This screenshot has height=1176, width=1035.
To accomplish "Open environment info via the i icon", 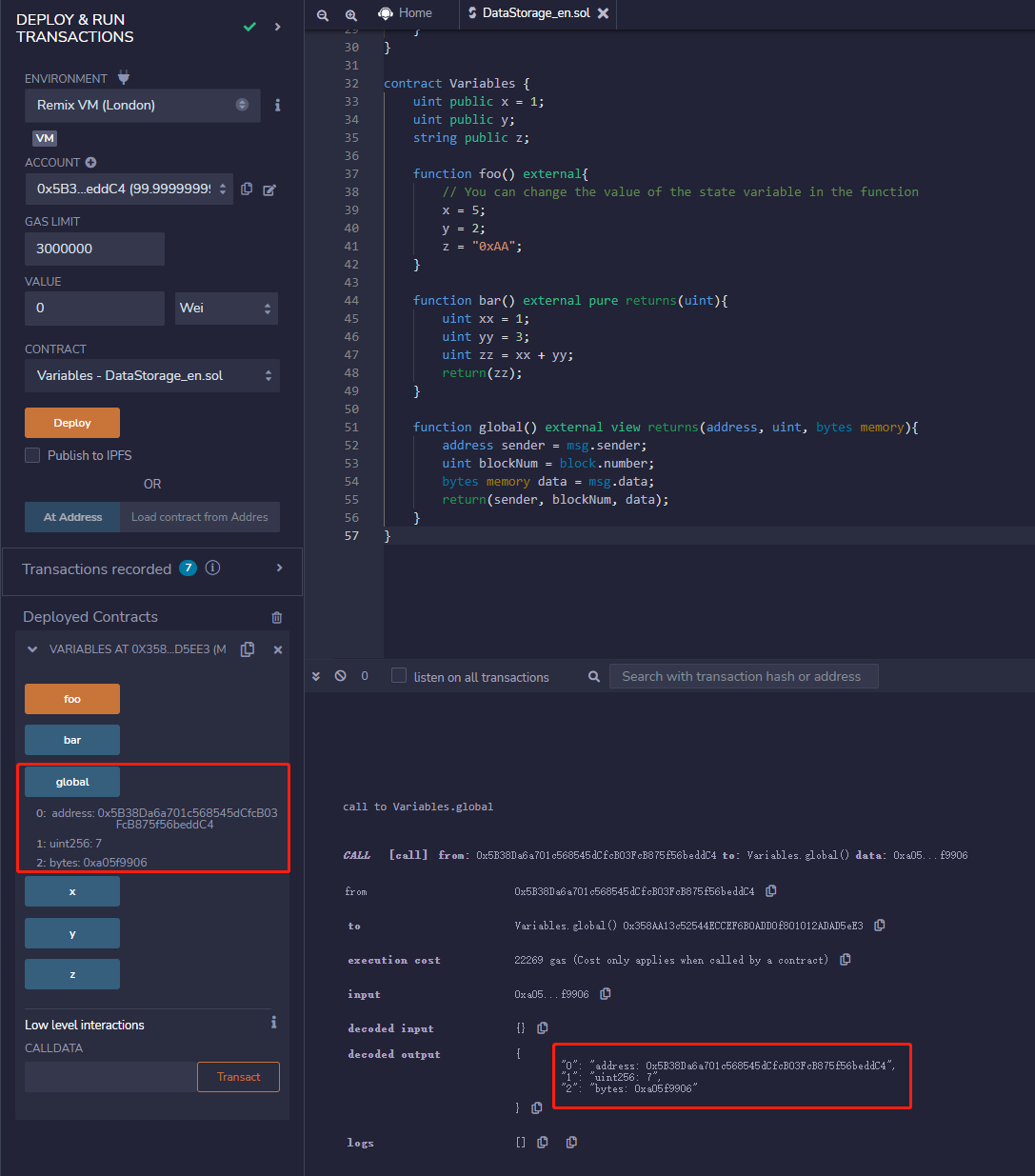I will click(x=277, y=106).
